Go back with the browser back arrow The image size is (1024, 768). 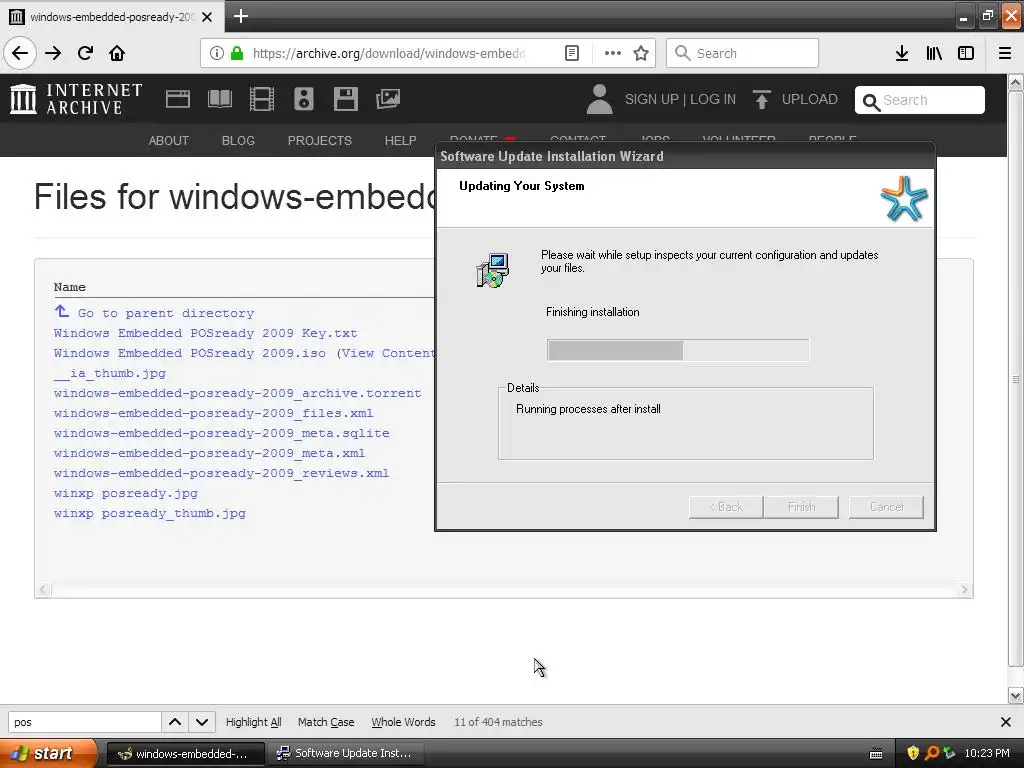pyautogui.click(x=20, y=53)
